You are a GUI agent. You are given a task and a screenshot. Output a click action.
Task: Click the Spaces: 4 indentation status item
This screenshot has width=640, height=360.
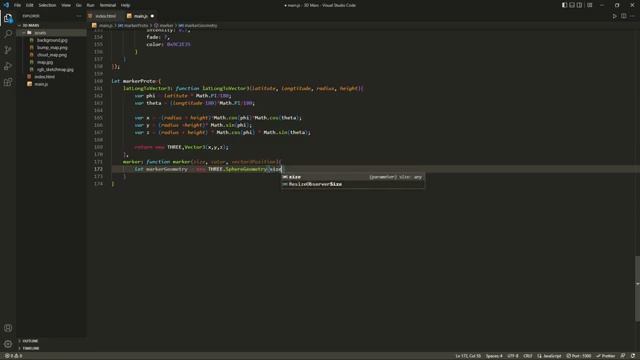click(494, 356)
